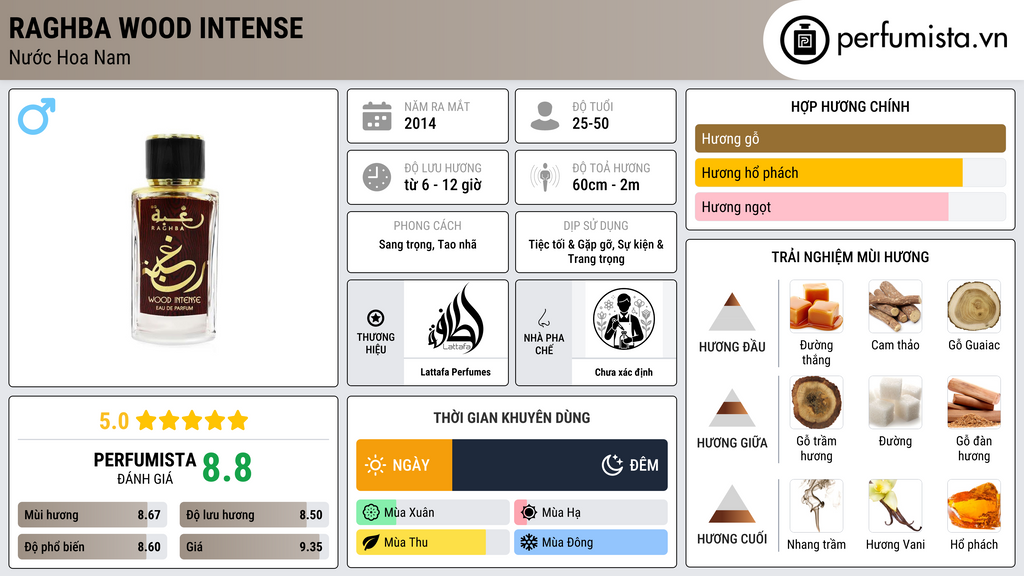The height and width of the screenshot is (576, 1024).
Task: Click the person icon beside Độ tuổi
Action: (545, 116)
